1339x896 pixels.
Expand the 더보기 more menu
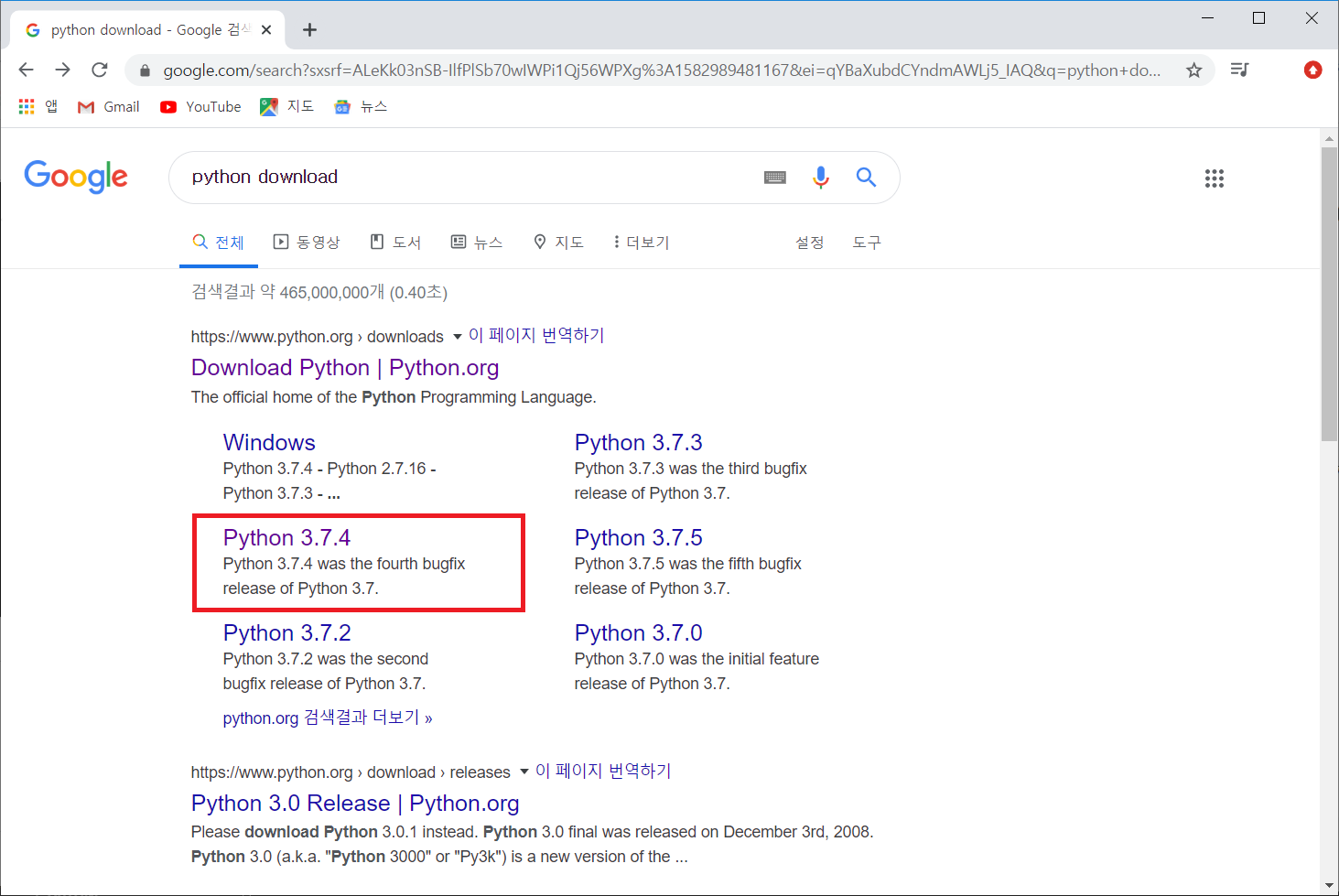point(642,243)
